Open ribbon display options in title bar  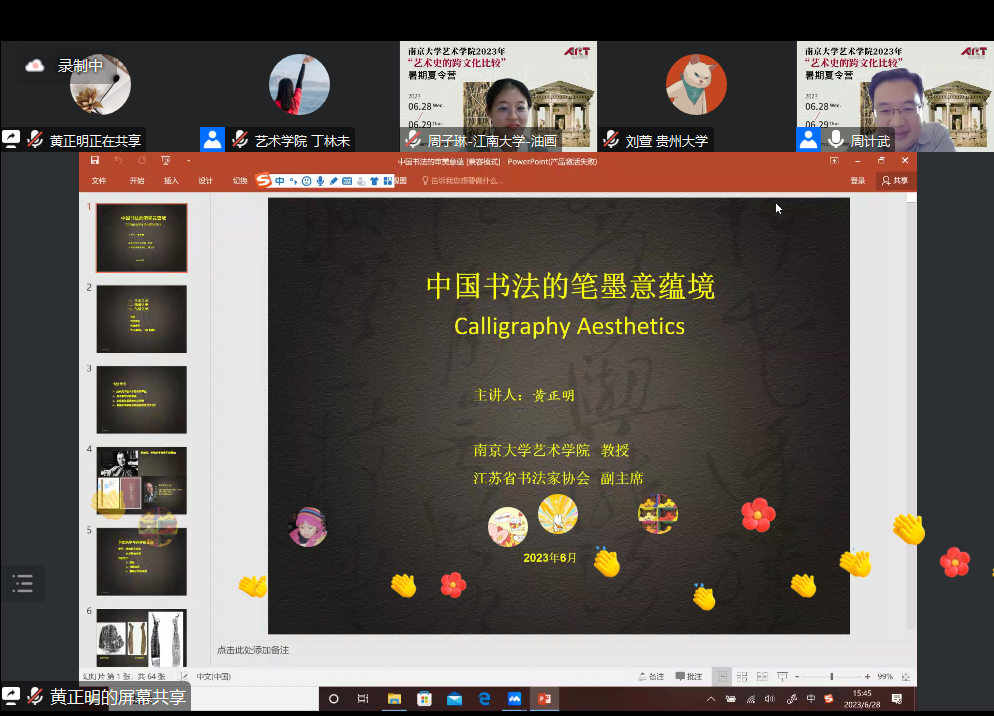pos(834,161)
